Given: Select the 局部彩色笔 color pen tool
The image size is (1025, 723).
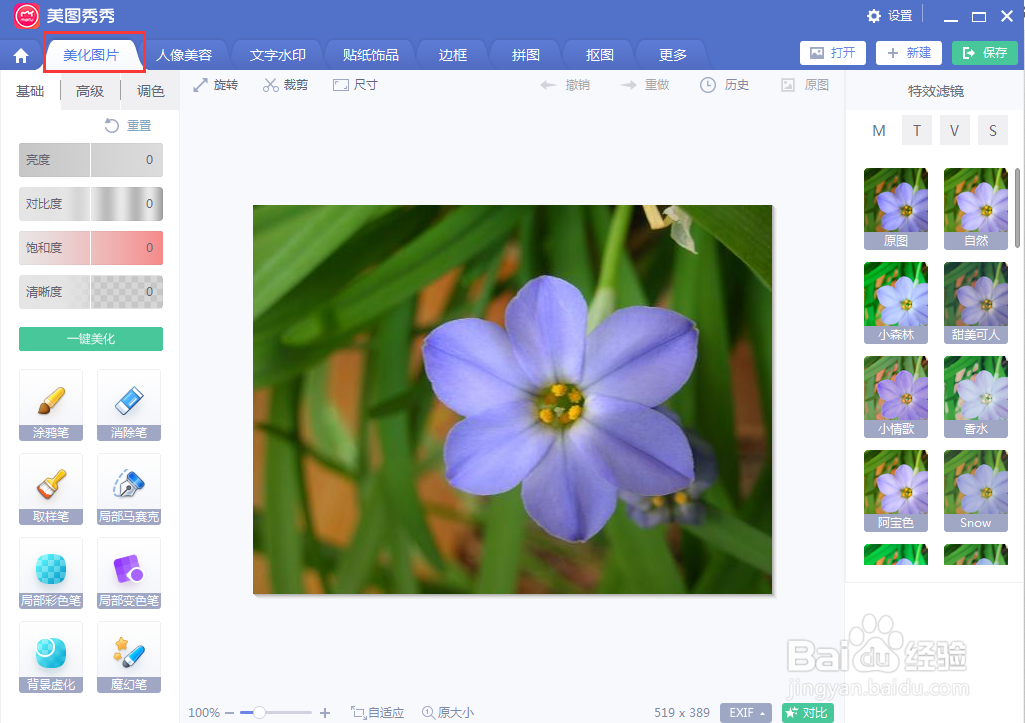Looking at the screenshot, I should pos(50,573).
